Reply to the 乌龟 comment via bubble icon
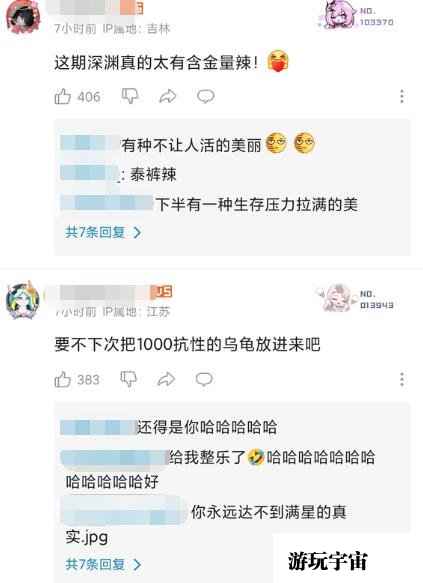423x583 pixels. (204, 379)
